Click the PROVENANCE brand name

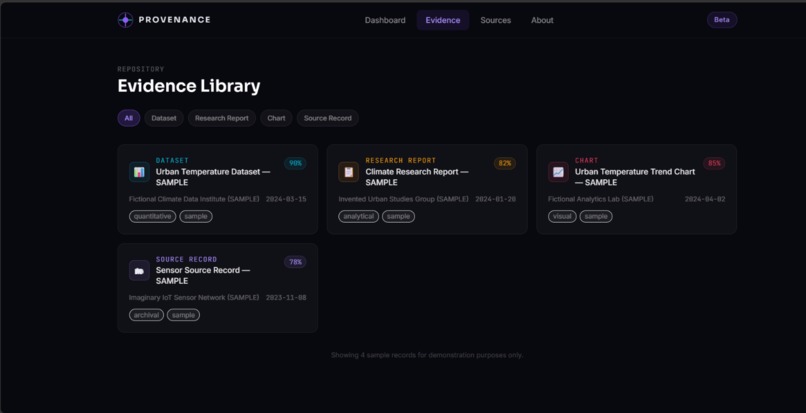click(175, 20)
